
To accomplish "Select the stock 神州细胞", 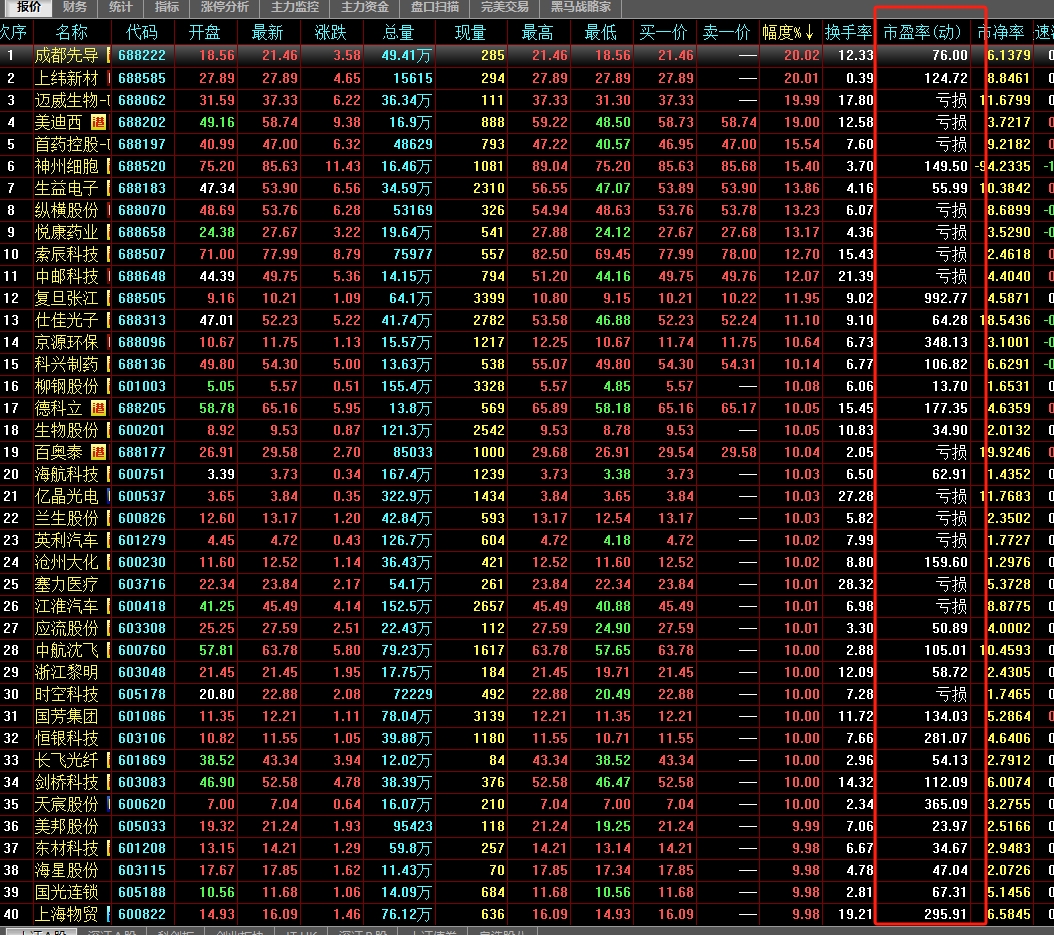I will tap(67, 166).
